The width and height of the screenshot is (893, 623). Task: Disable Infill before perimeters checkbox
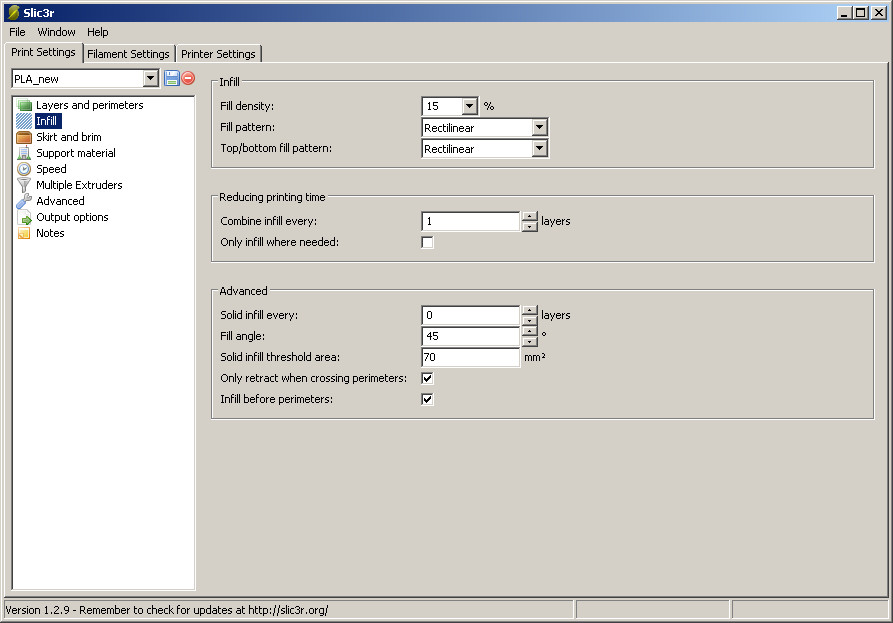pos(428,399)
